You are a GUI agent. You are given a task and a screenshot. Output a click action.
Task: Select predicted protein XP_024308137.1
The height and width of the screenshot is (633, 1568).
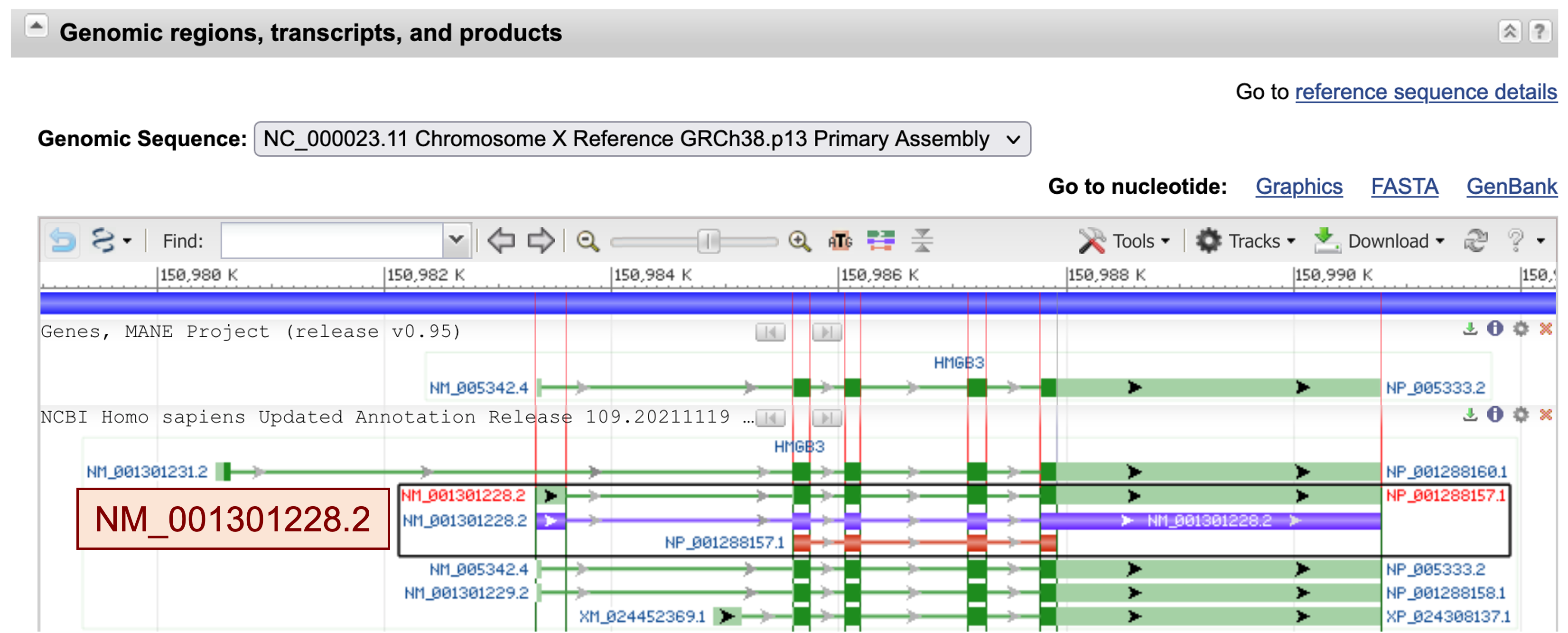1448,616
